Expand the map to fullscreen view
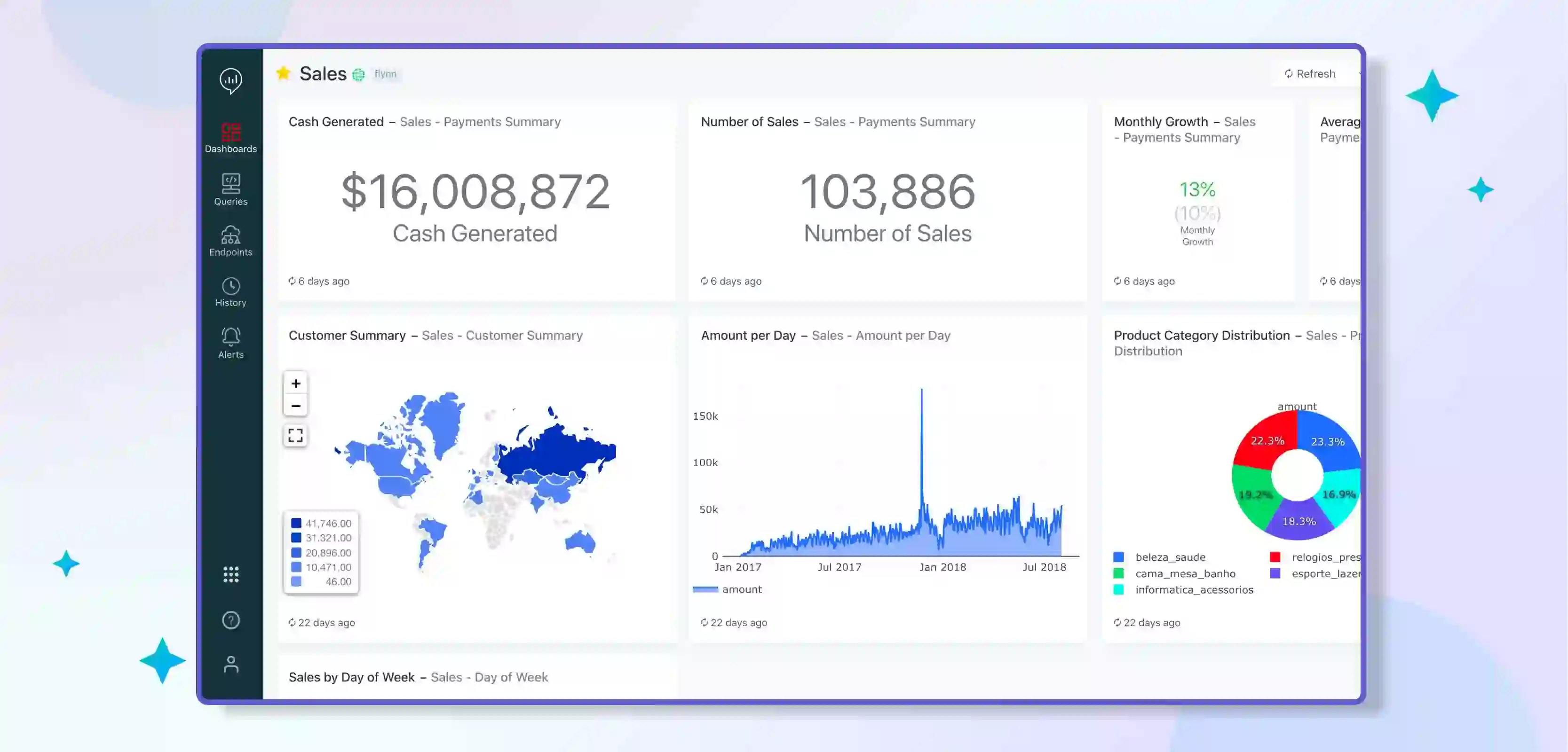 click(295, 435)
